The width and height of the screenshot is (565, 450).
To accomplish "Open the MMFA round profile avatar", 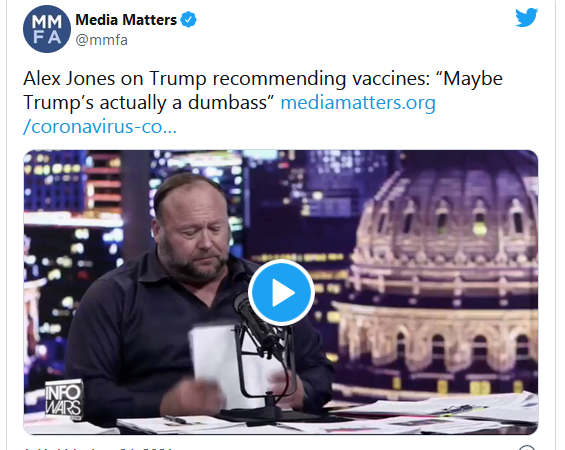I will coord(47,29).
